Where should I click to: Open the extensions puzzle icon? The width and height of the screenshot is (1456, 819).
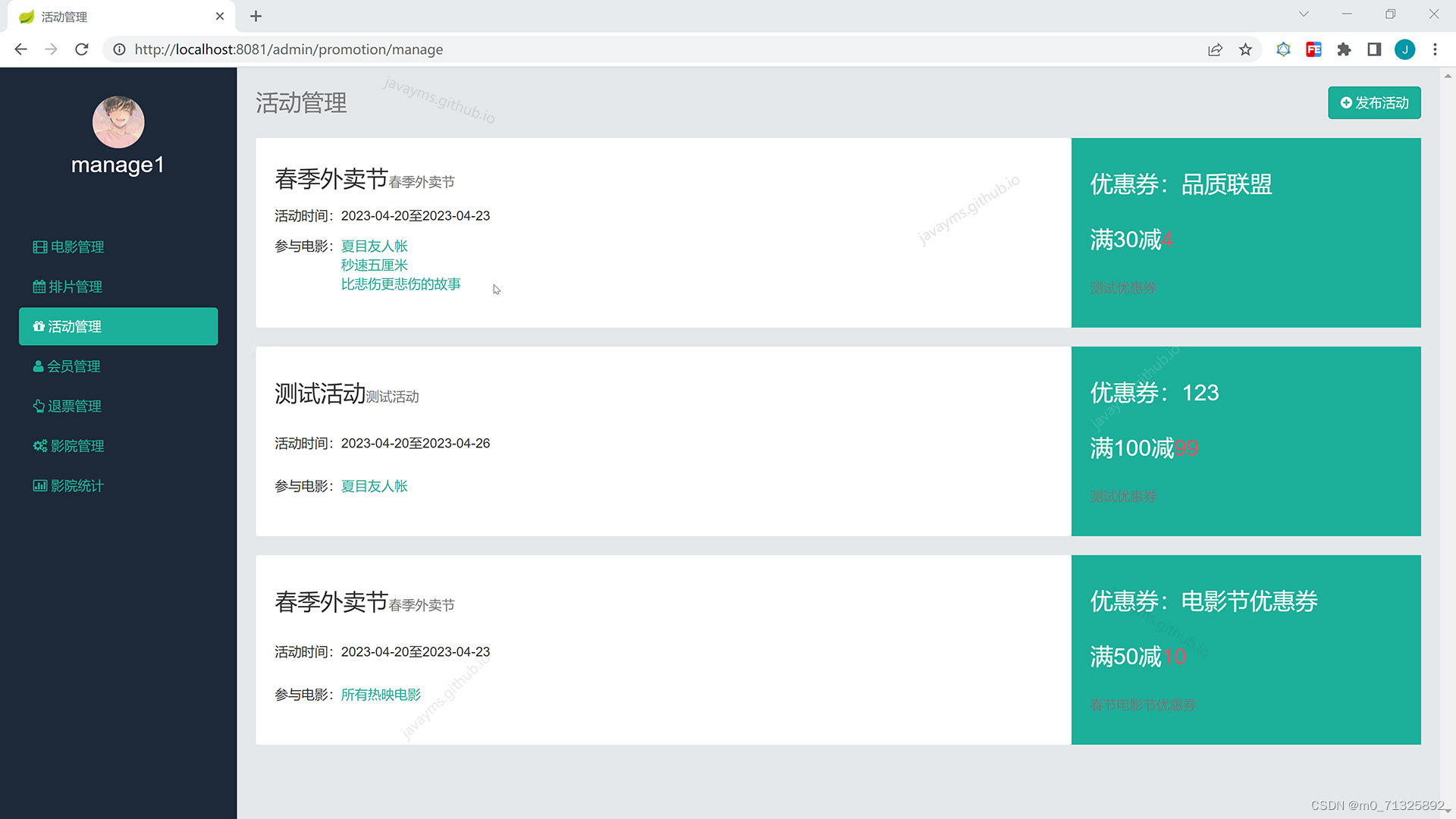(x=1344, y=49)
